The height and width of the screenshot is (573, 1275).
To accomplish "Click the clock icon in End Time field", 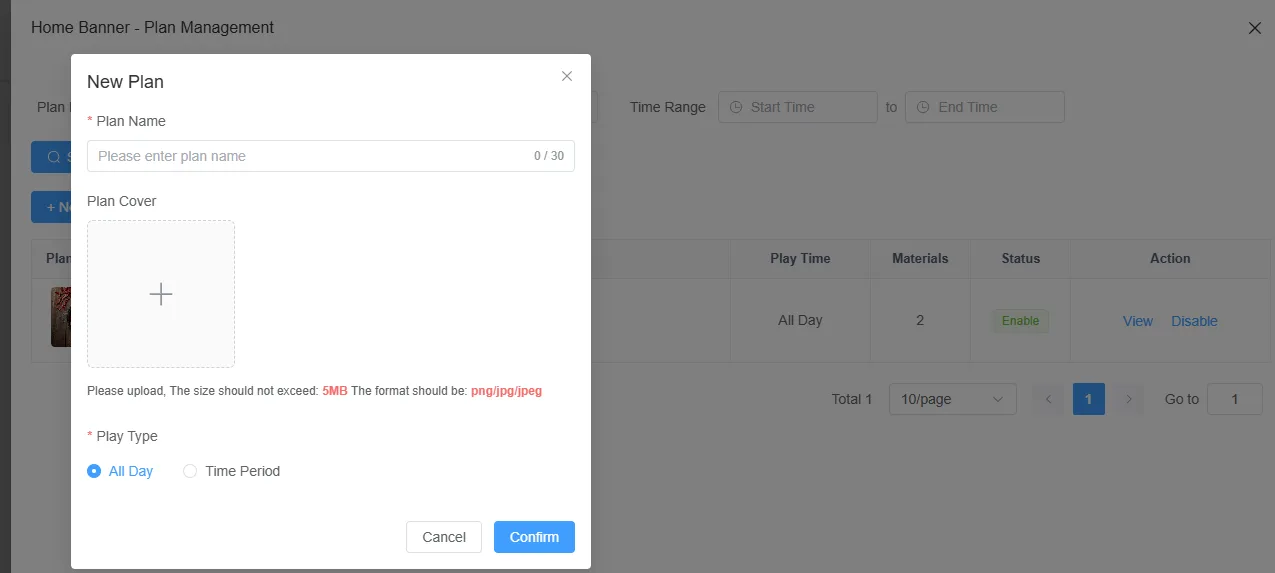I will [x=923, y=107].
